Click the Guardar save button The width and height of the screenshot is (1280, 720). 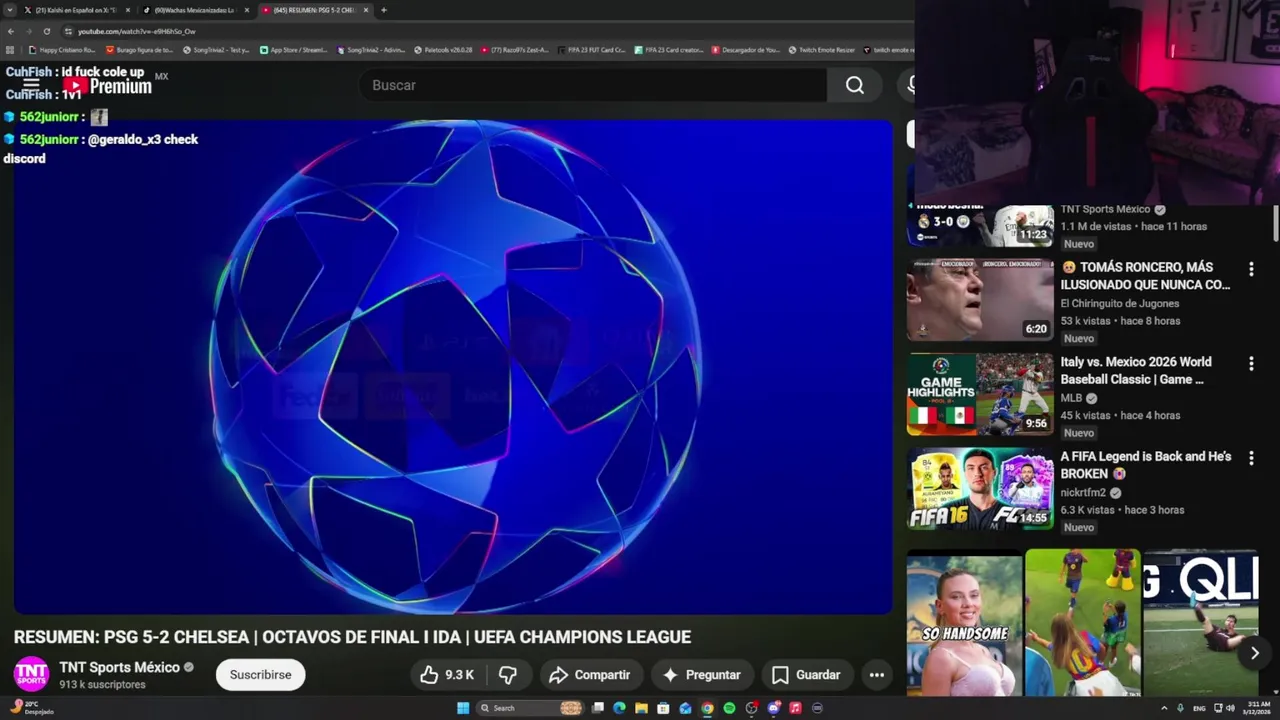[806, 675]
